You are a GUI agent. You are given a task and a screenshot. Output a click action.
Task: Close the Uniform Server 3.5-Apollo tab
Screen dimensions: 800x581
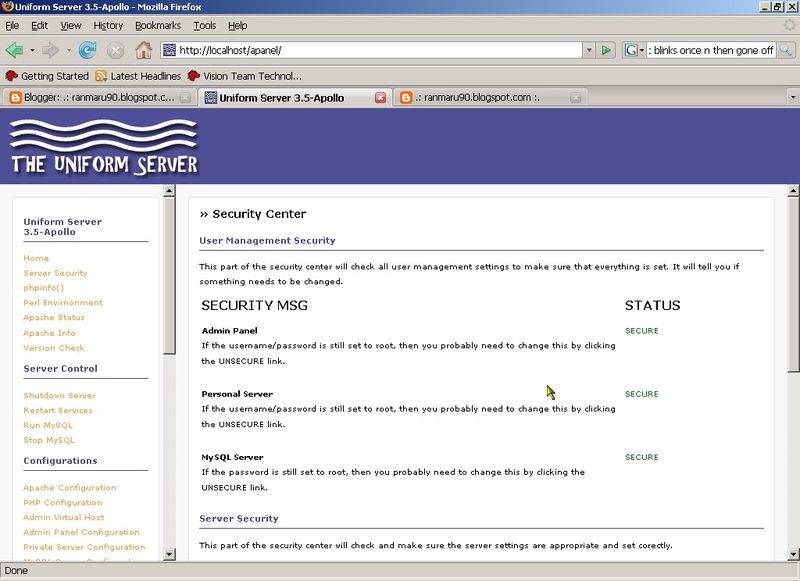click(381, 97)
